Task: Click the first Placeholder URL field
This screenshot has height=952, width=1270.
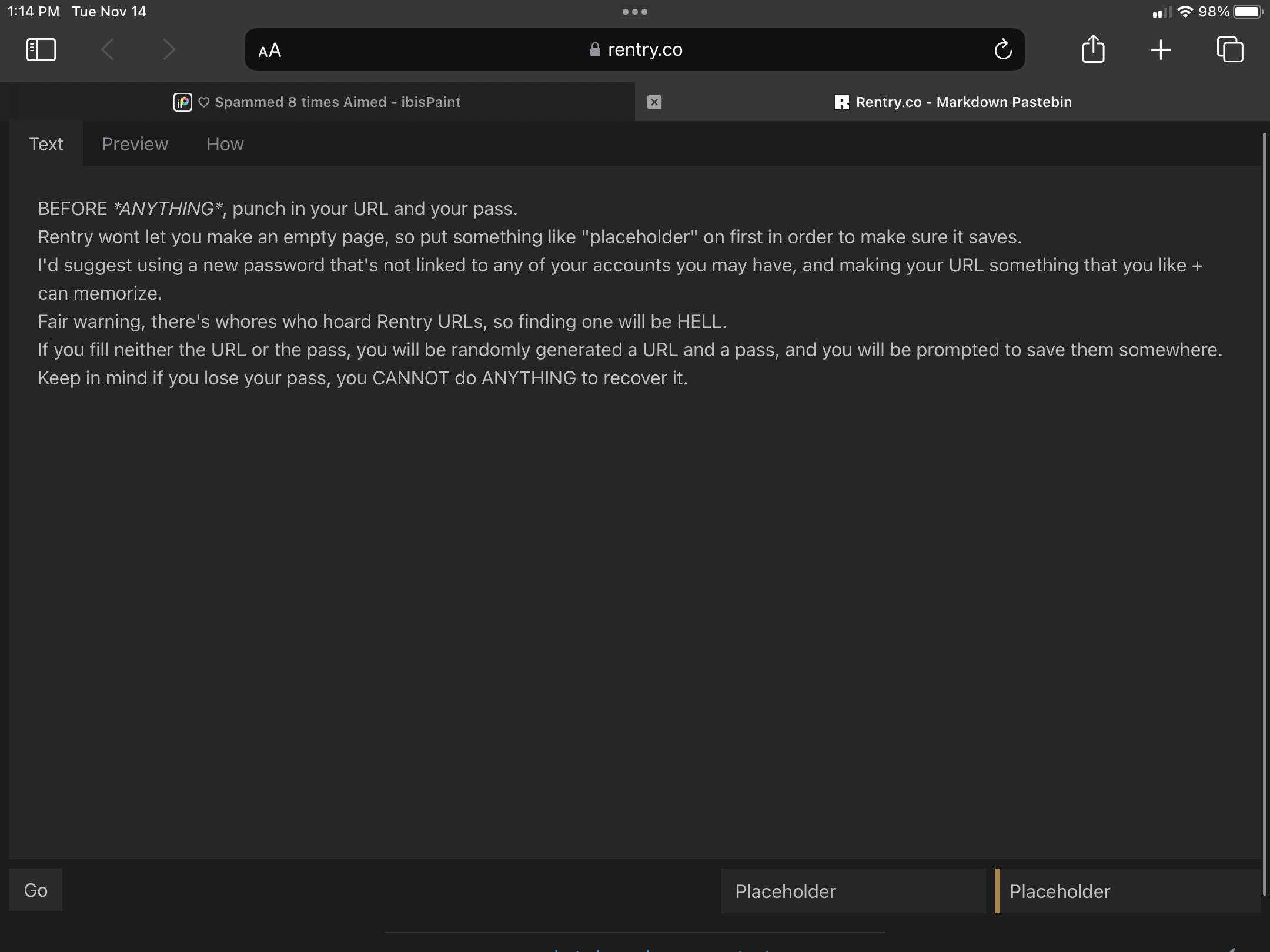Action: pos(853,891)
